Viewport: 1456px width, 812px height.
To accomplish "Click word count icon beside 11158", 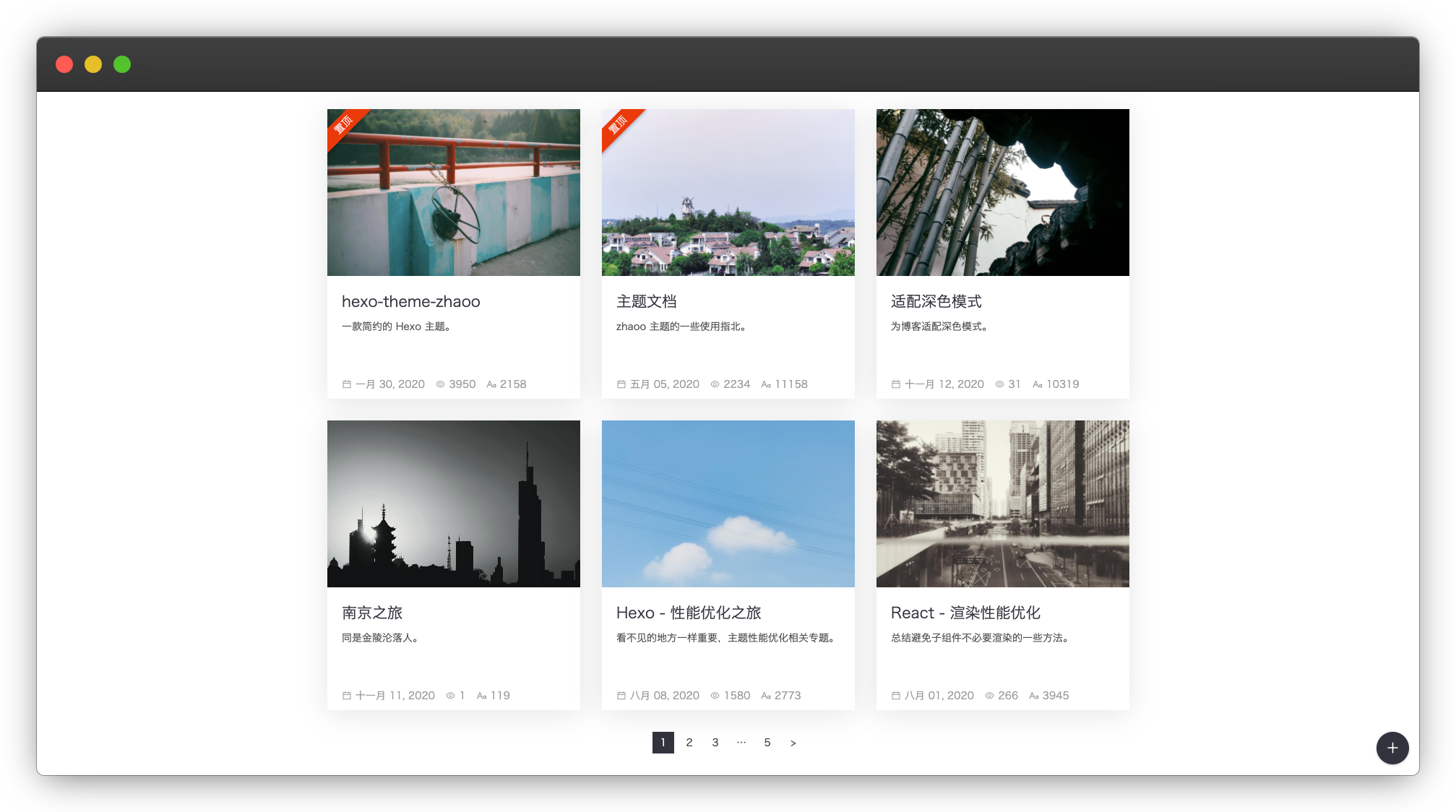I will coord(766,384).
